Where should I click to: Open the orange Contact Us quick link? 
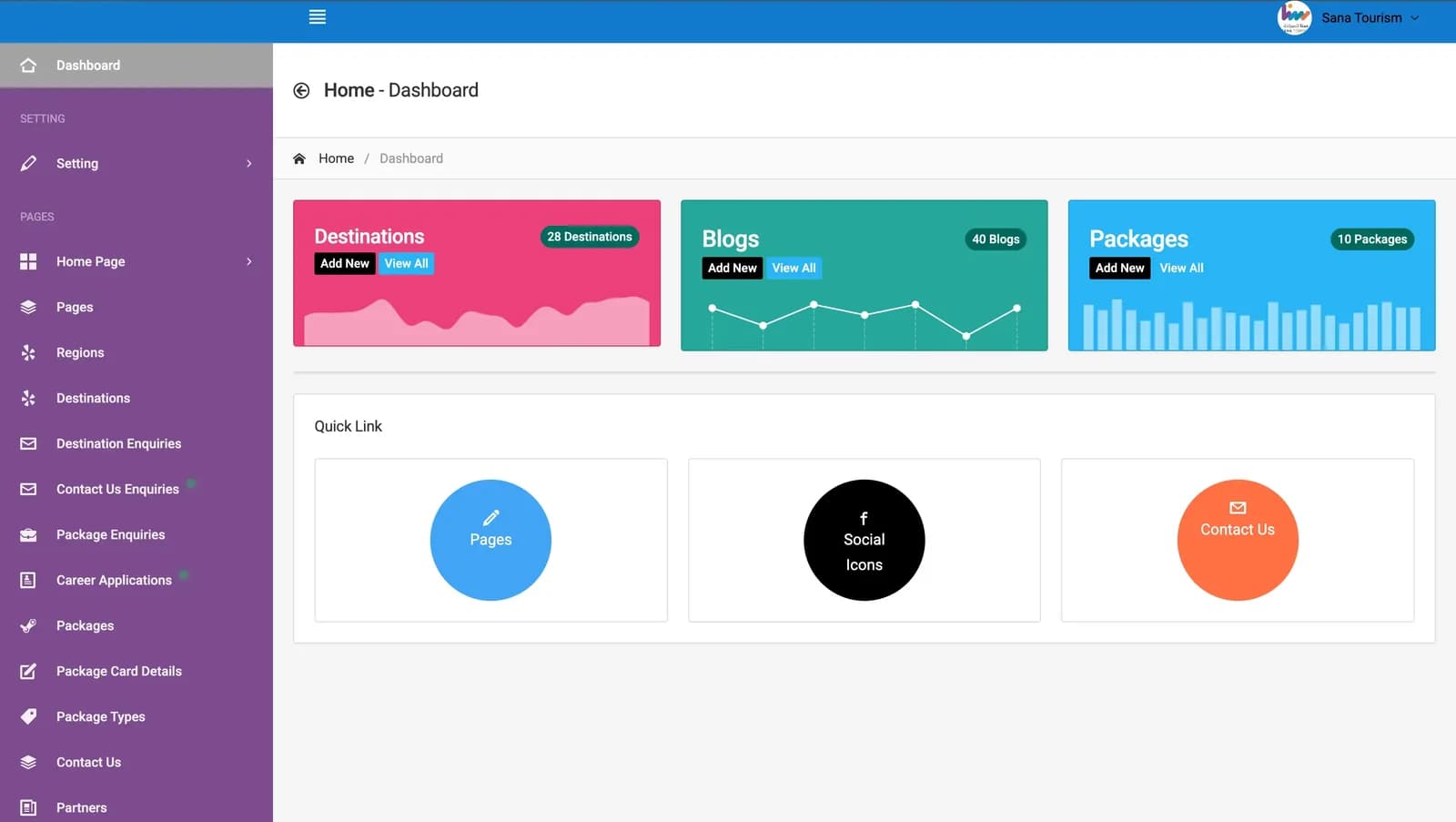pyautogui.click(x=1238, y=540)
